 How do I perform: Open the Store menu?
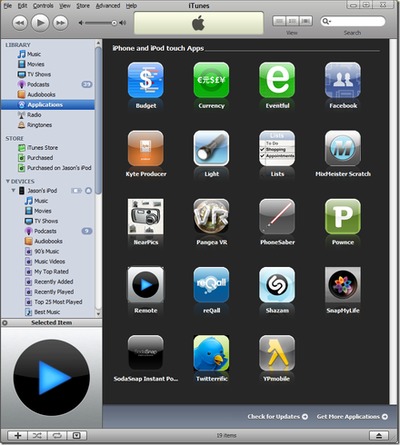point(83,6)
